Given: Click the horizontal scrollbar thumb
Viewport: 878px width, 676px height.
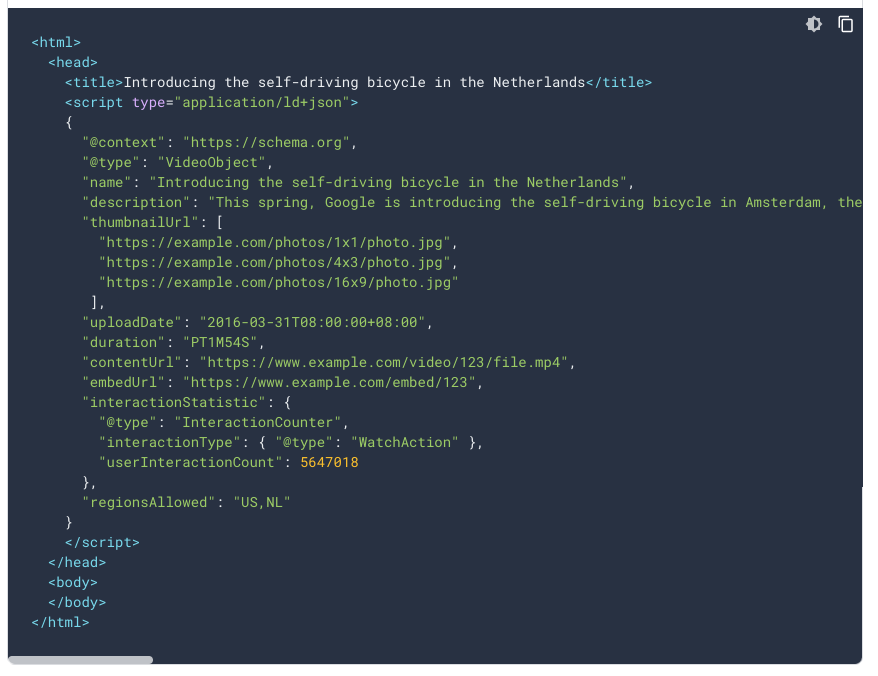Looking at the screenshot, I should tap(81, 660).
